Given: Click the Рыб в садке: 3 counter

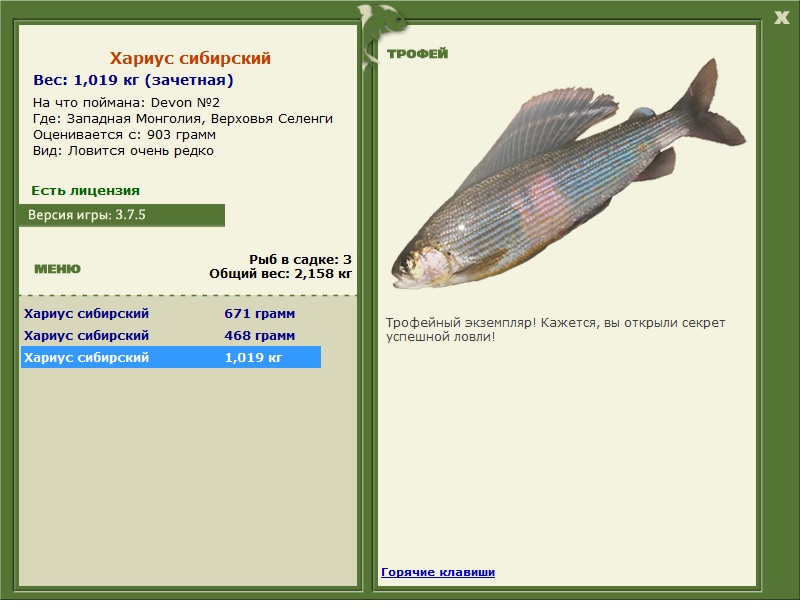Looking at the screenshot, I should 300,259.
